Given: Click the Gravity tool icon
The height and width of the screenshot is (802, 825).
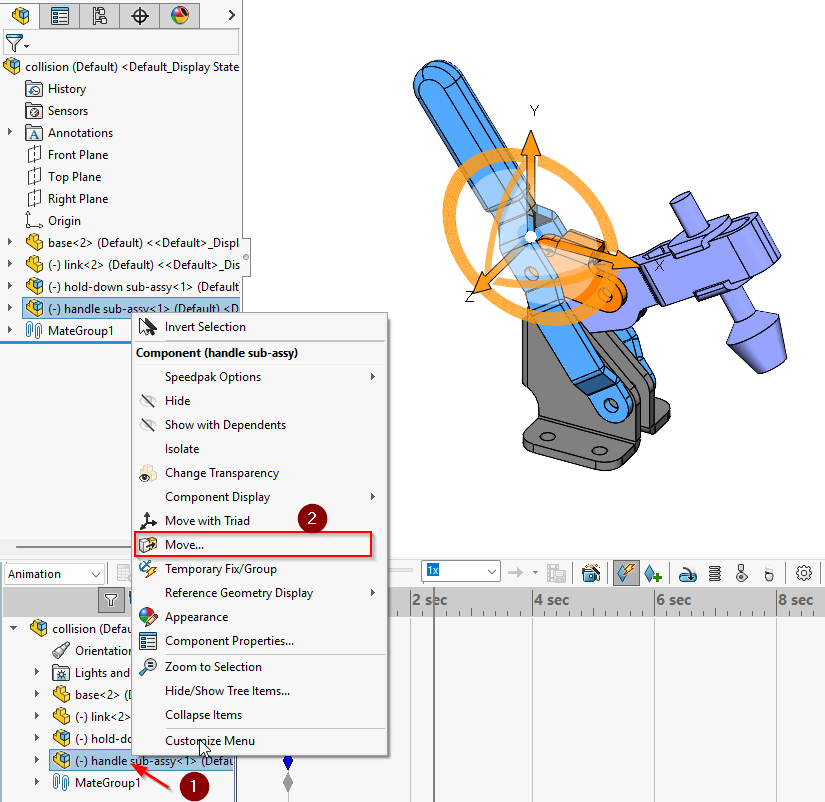Looking at the screenshot, I should coord(768,573).
